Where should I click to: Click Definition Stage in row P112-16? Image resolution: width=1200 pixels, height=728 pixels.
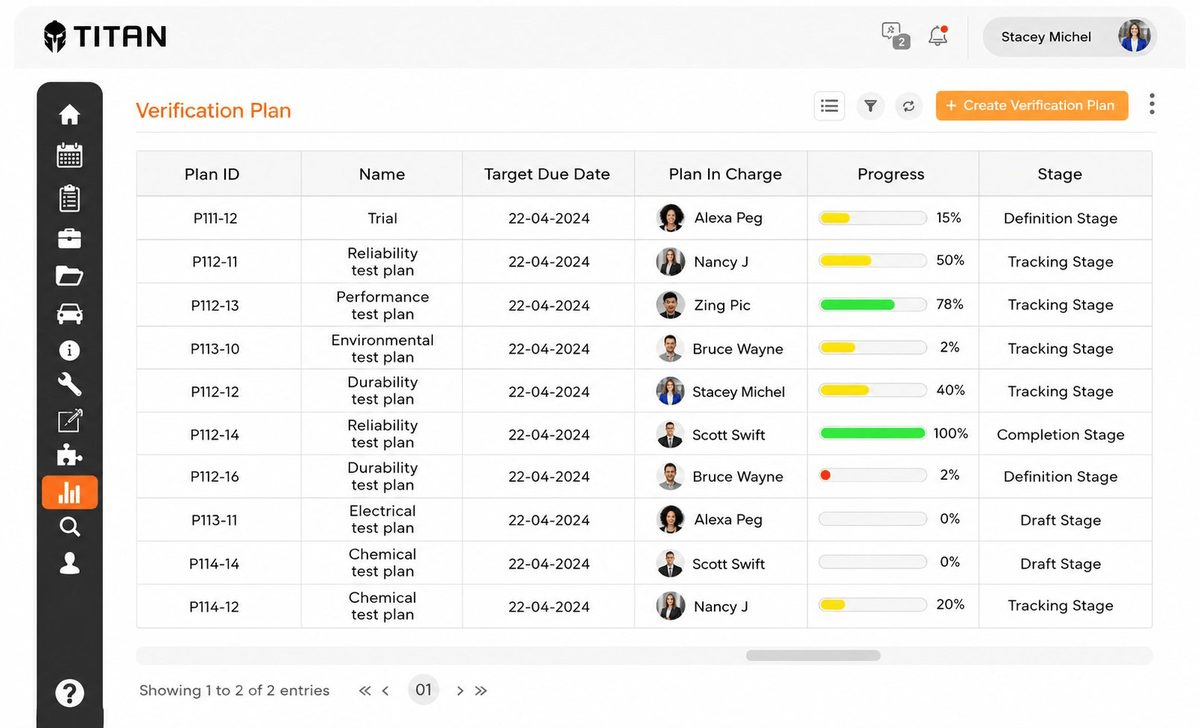tap(1060, 477)
